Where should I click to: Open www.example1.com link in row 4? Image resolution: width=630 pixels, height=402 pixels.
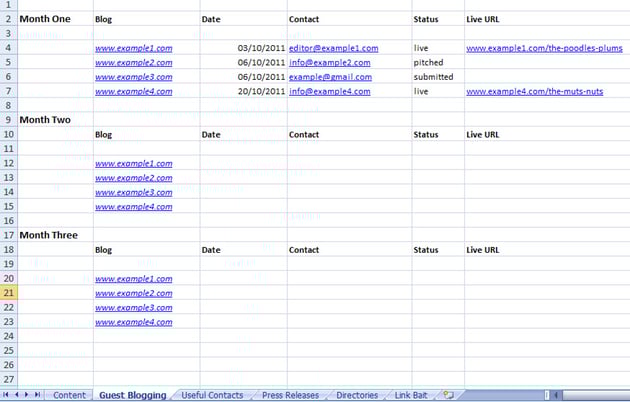pyautogui.click(x=134, y=48)
